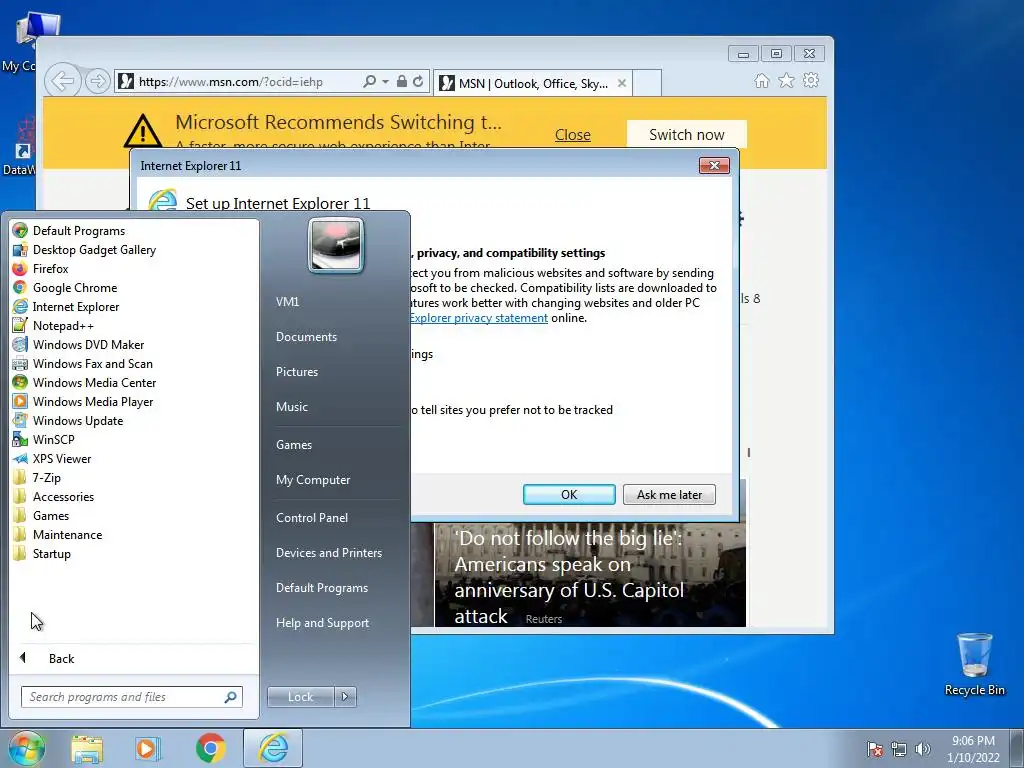1024x768 pixels.
Task: Open Windows Explorer from the taskbar
Action: (x=87, y=748)
